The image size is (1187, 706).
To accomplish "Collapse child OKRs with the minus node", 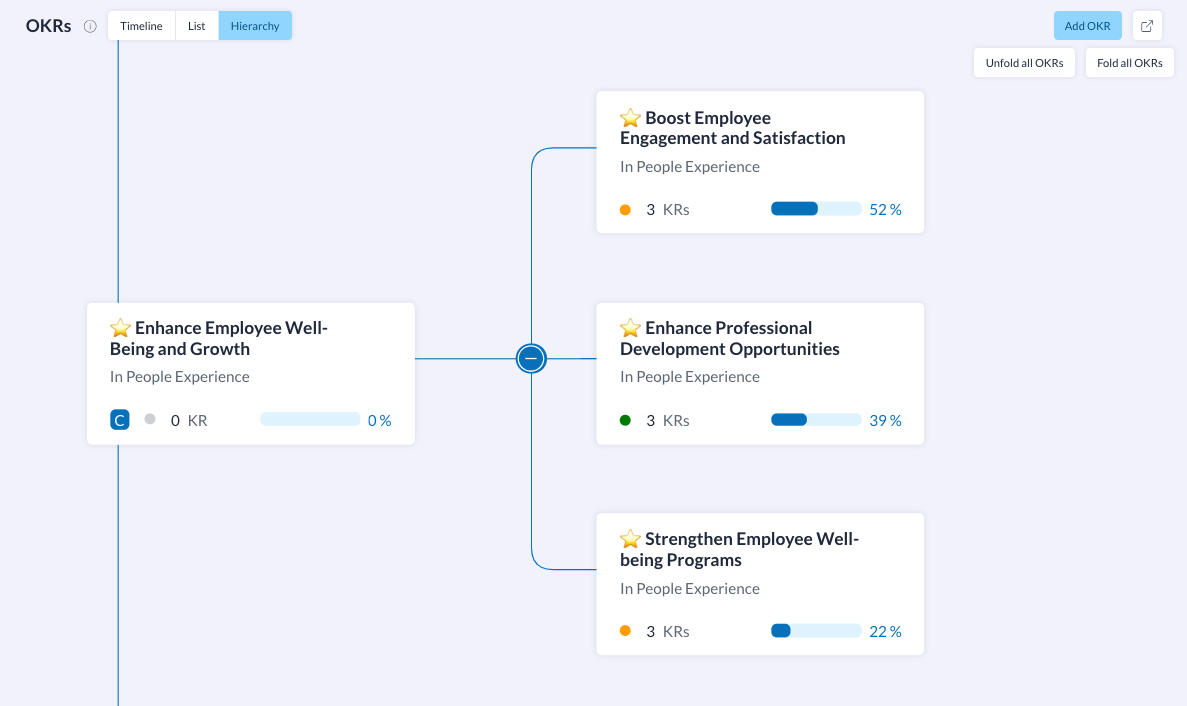I will (531, 359).
